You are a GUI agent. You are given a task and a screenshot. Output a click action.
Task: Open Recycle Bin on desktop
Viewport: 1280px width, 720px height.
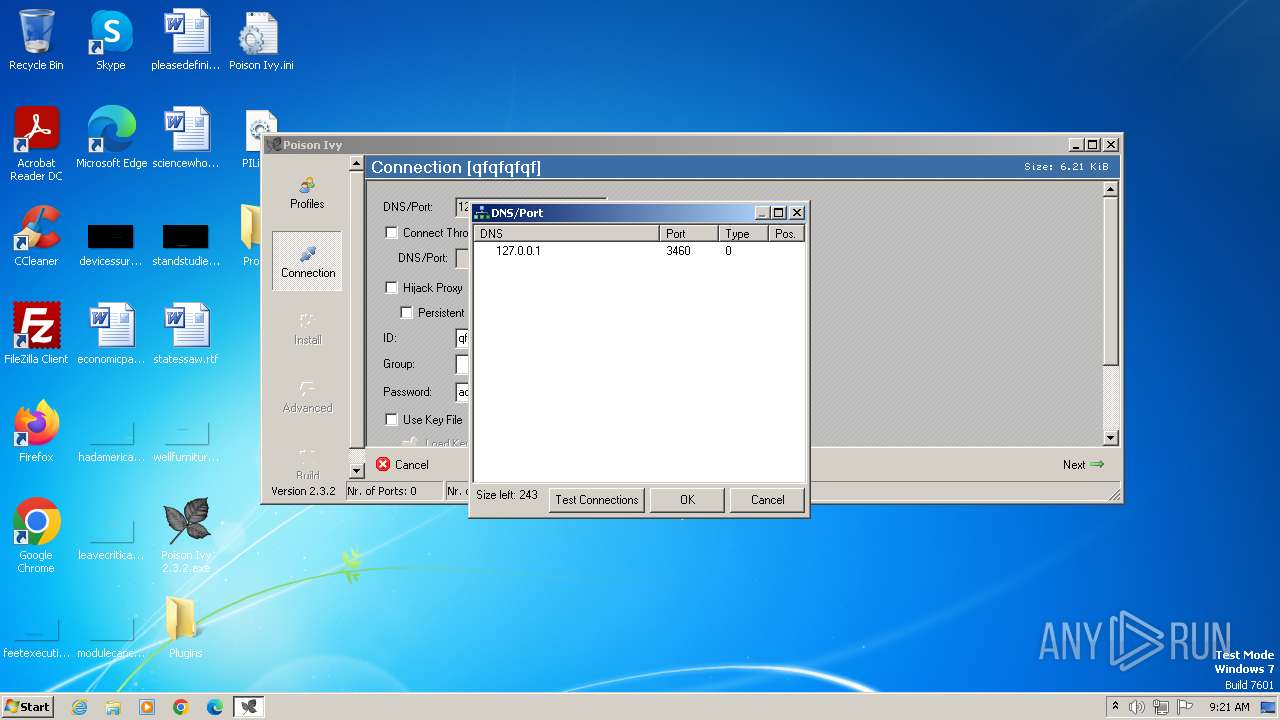(x=36, y=40)
